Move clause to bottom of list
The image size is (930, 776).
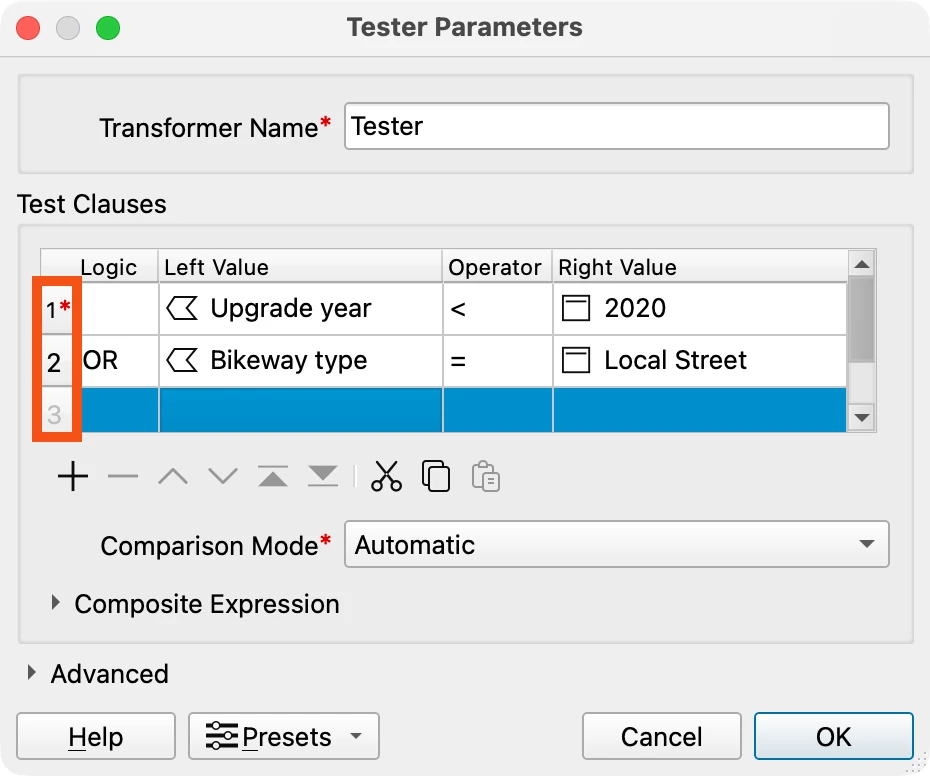[323, 476]
